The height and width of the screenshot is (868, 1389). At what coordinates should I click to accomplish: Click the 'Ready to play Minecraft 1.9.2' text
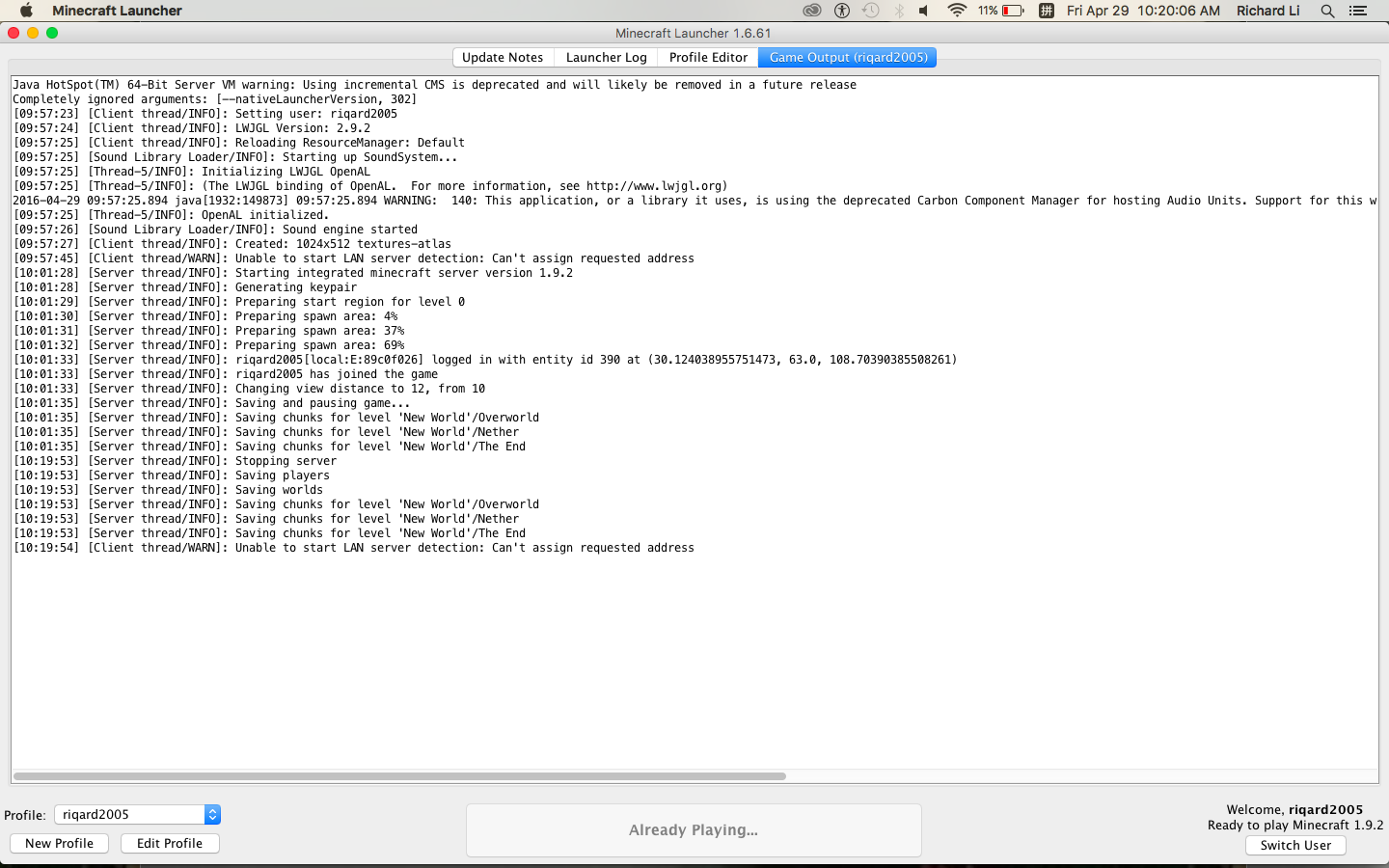coord(1295,826)
